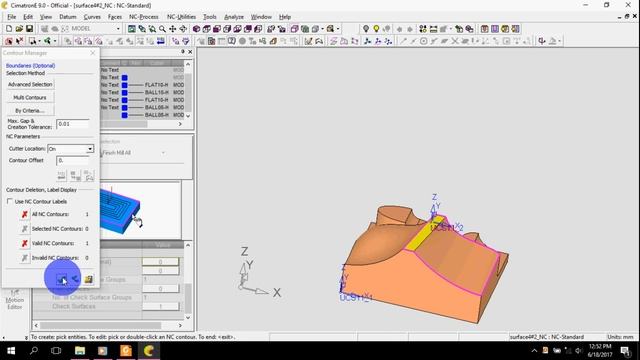Screen dimensions: 640x360
Task: Click the yellow icon at Contour Manager bottom
Action: pyautogui.click(x=89, y=279)
